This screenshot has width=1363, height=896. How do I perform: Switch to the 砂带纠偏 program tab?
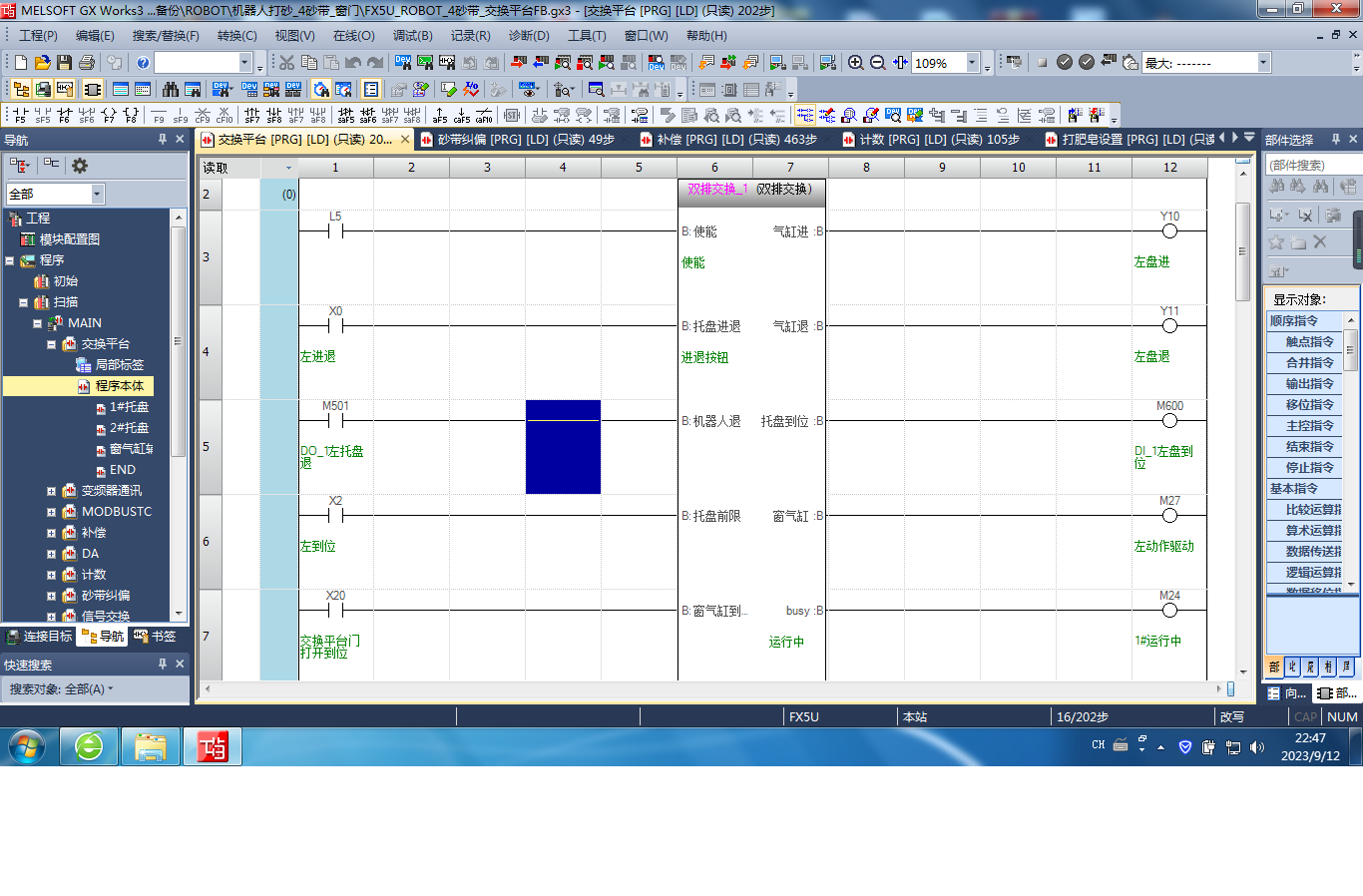coord(519,140)
